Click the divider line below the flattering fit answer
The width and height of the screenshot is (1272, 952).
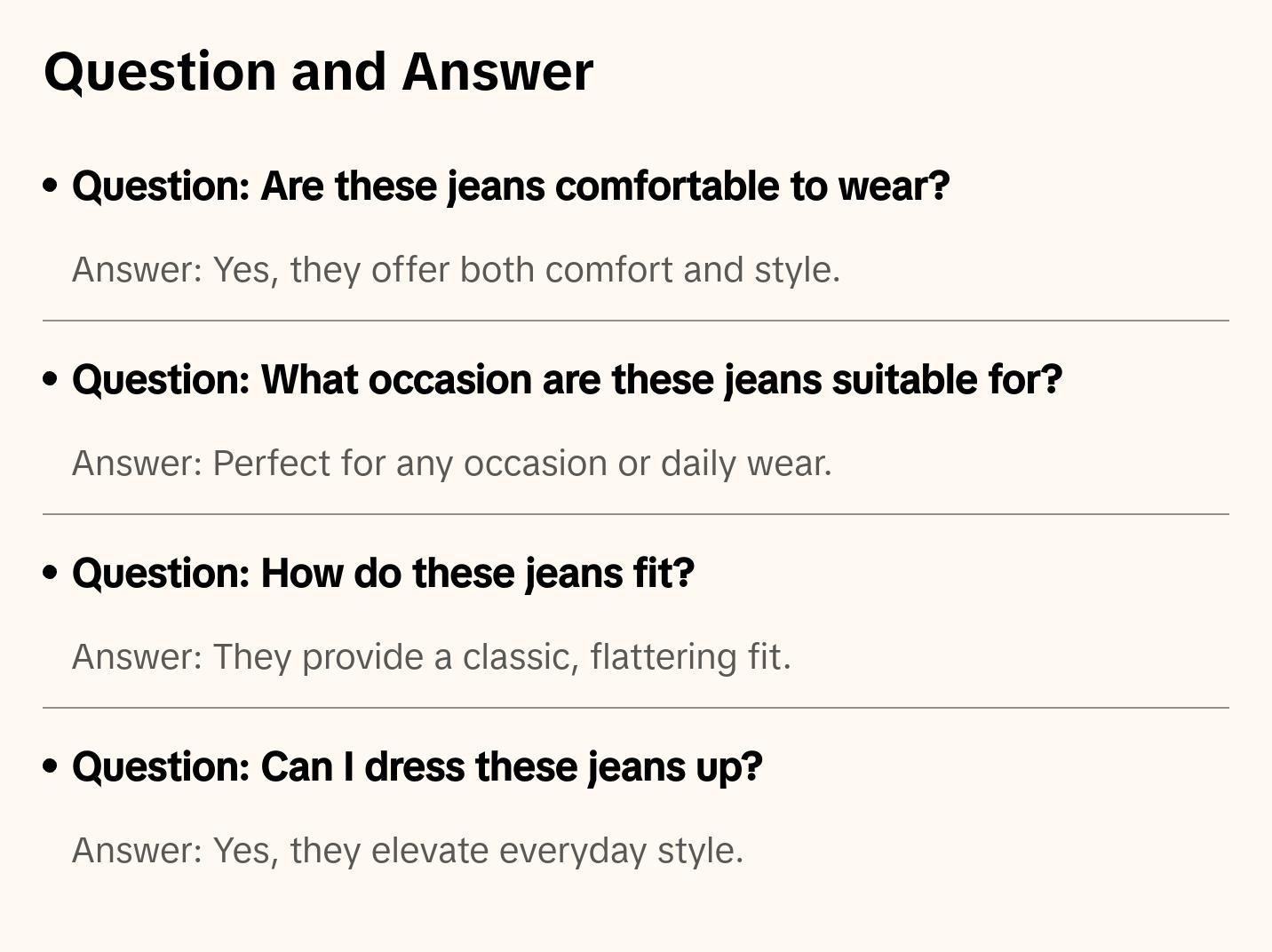coord(636,708)
